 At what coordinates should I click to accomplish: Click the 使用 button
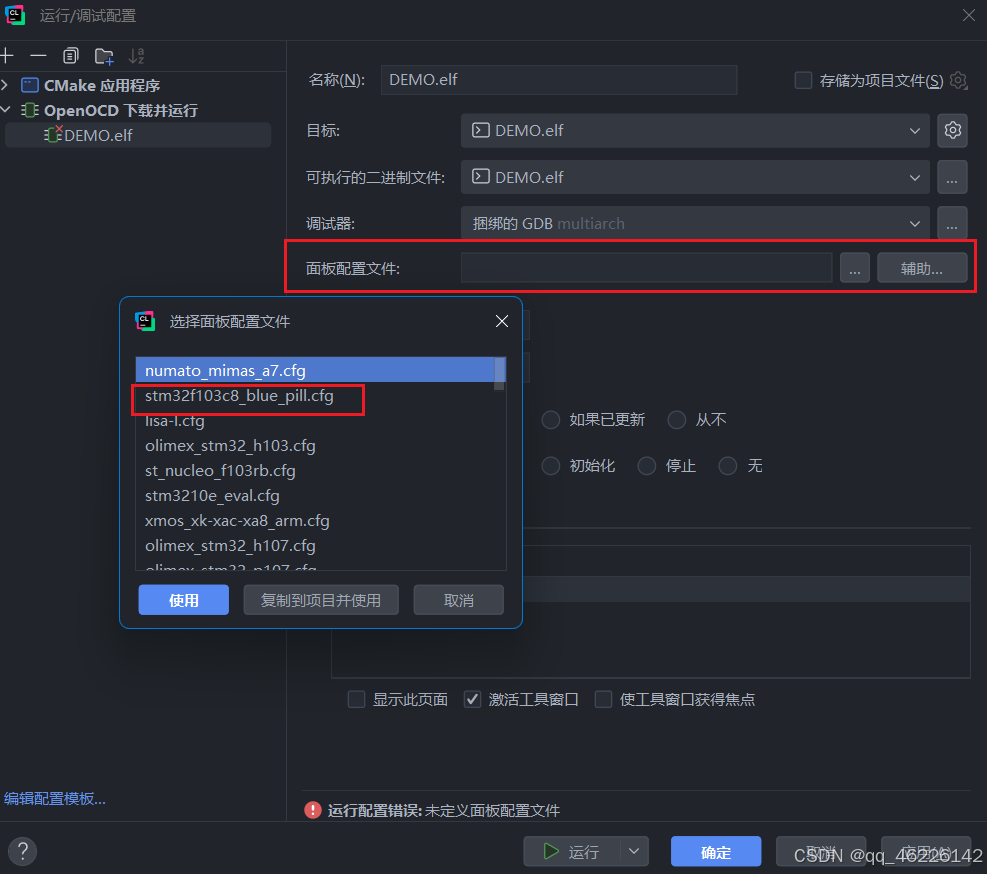184,599
